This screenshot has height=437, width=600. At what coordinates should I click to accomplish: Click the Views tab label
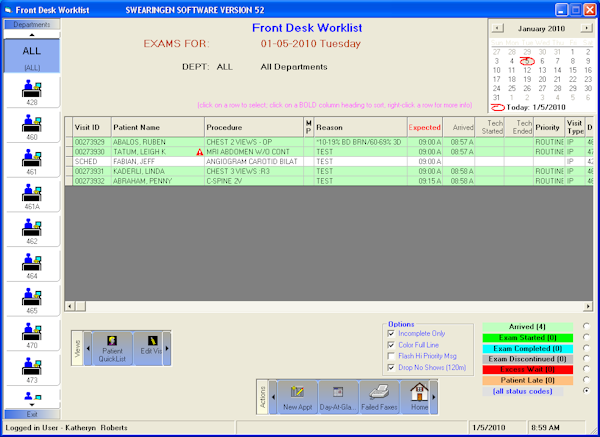pos(78,349)
